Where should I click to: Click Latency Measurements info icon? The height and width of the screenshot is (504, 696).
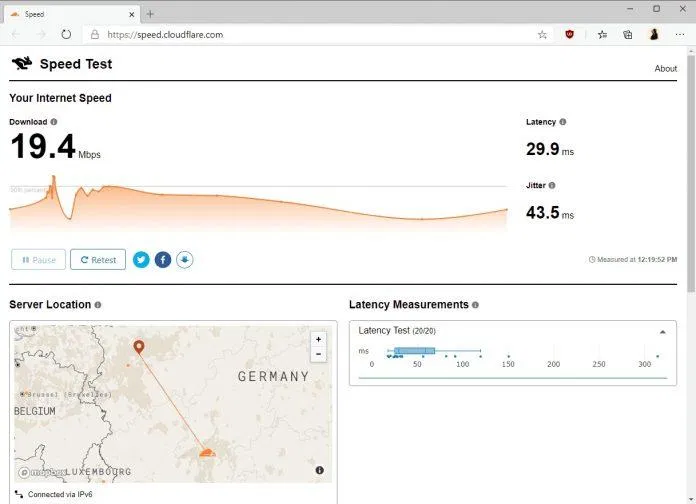tap(475, 305)
